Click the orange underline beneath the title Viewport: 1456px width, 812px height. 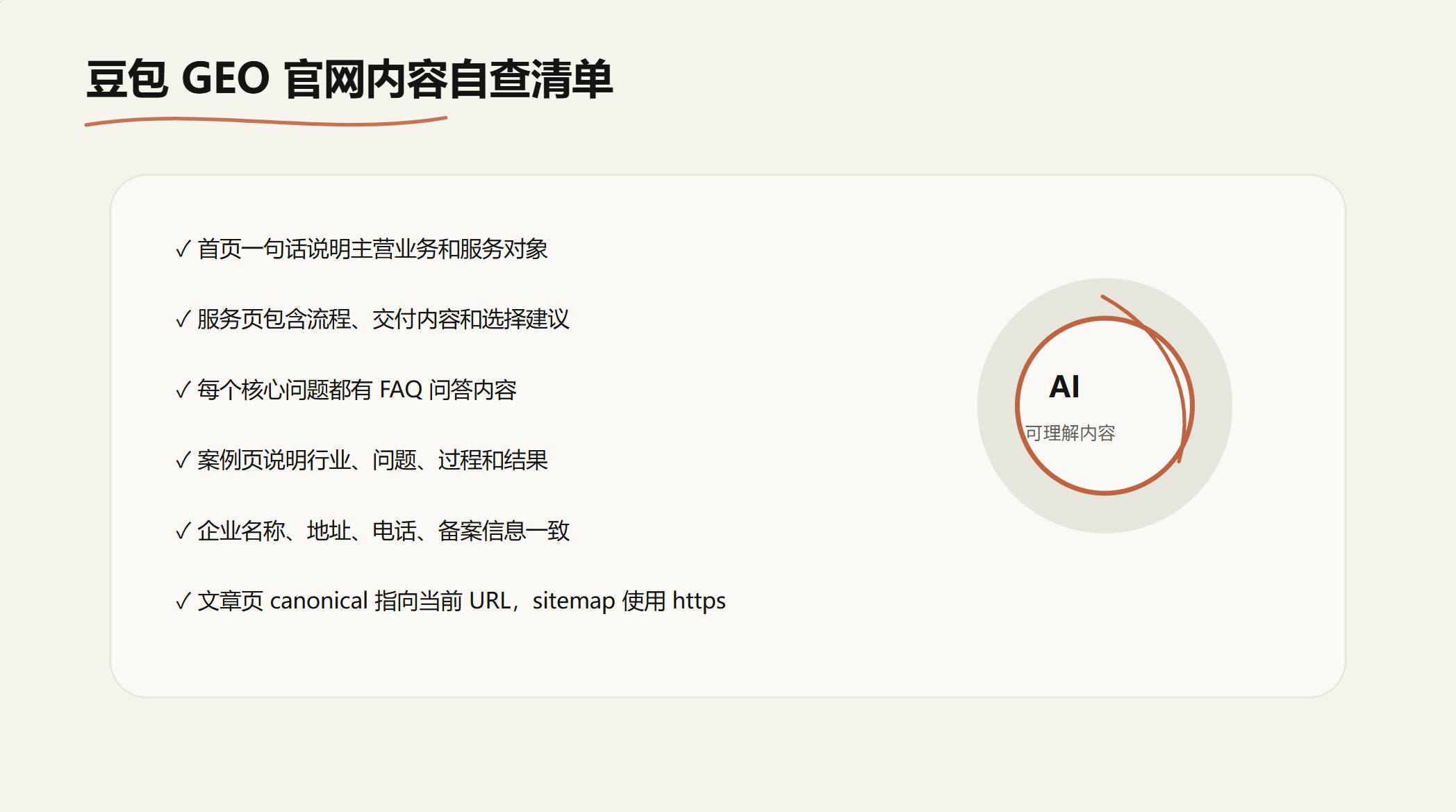(x=264, y=122)
